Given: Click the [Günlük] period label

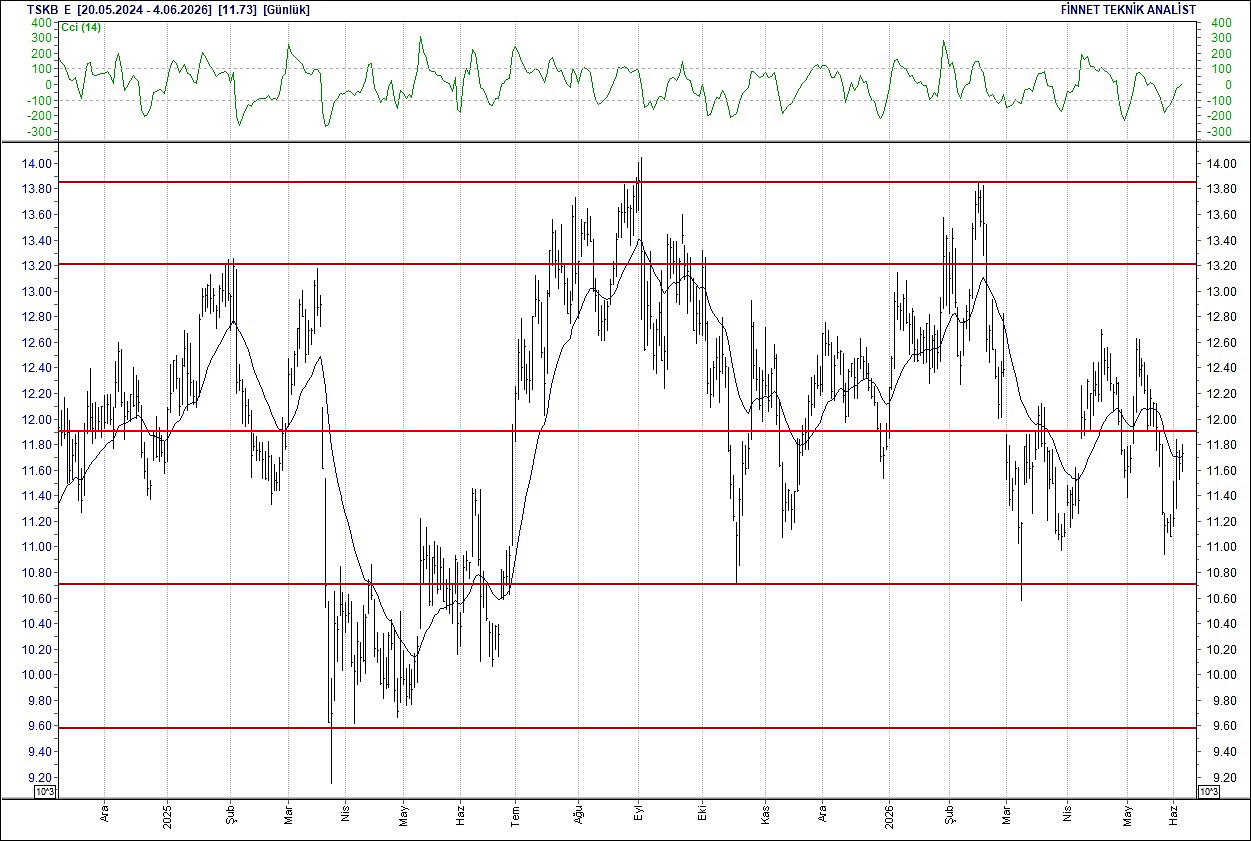Looking at the screenshot, I should [x=286, y=9].
